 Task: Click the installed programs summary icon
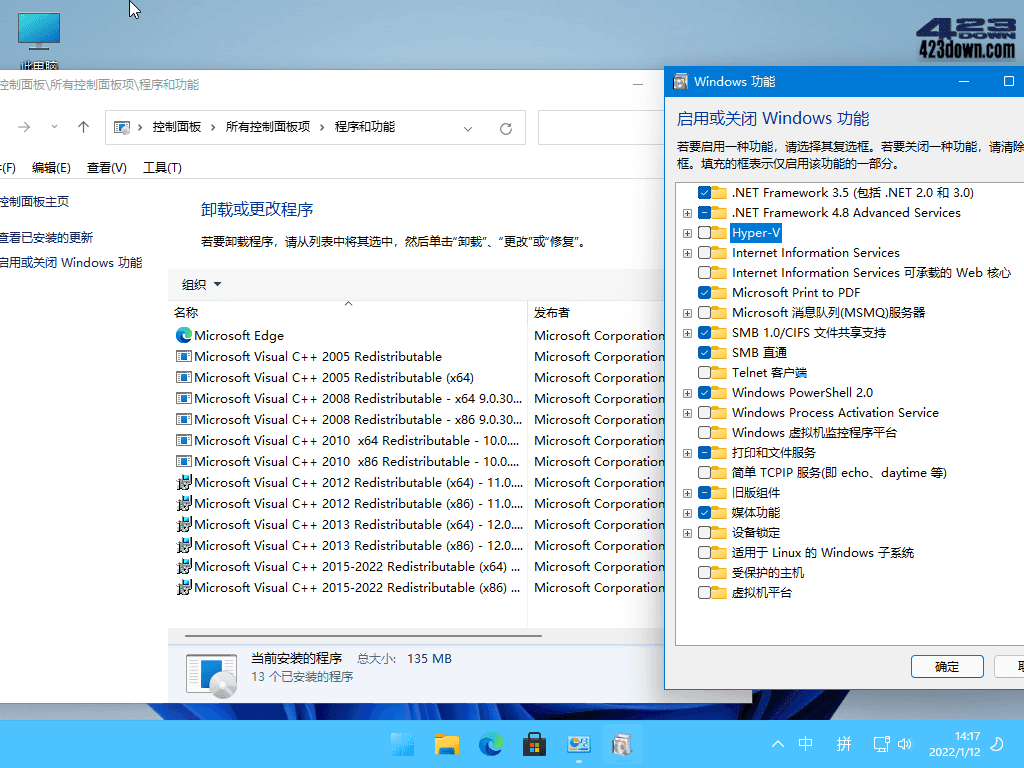click(x=211, y=675)
